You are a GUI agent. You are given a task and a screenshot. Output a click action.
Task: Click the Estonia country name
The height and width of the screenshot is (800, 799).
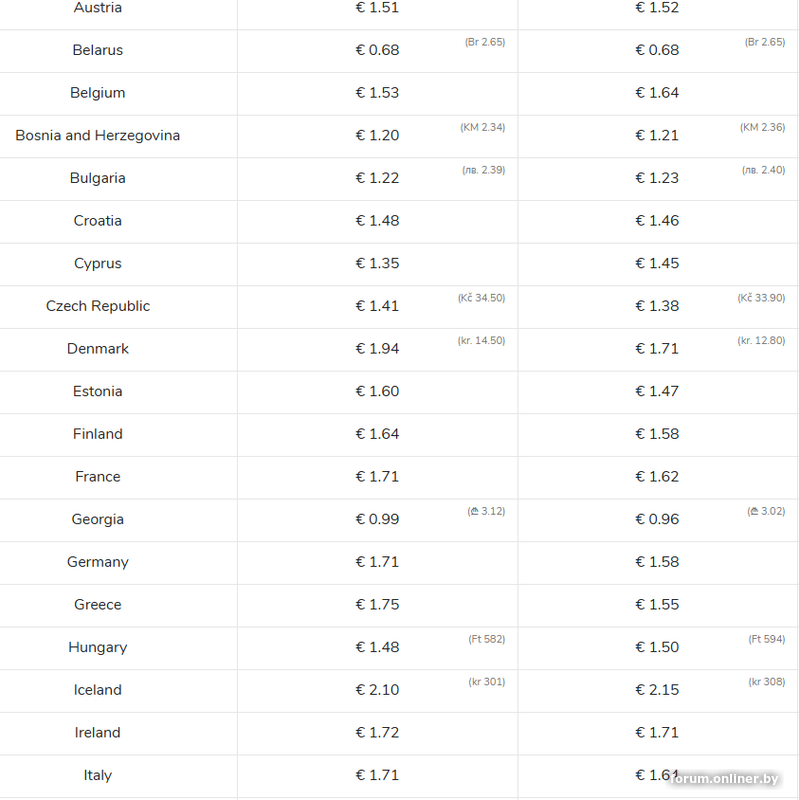coord(98,392)
